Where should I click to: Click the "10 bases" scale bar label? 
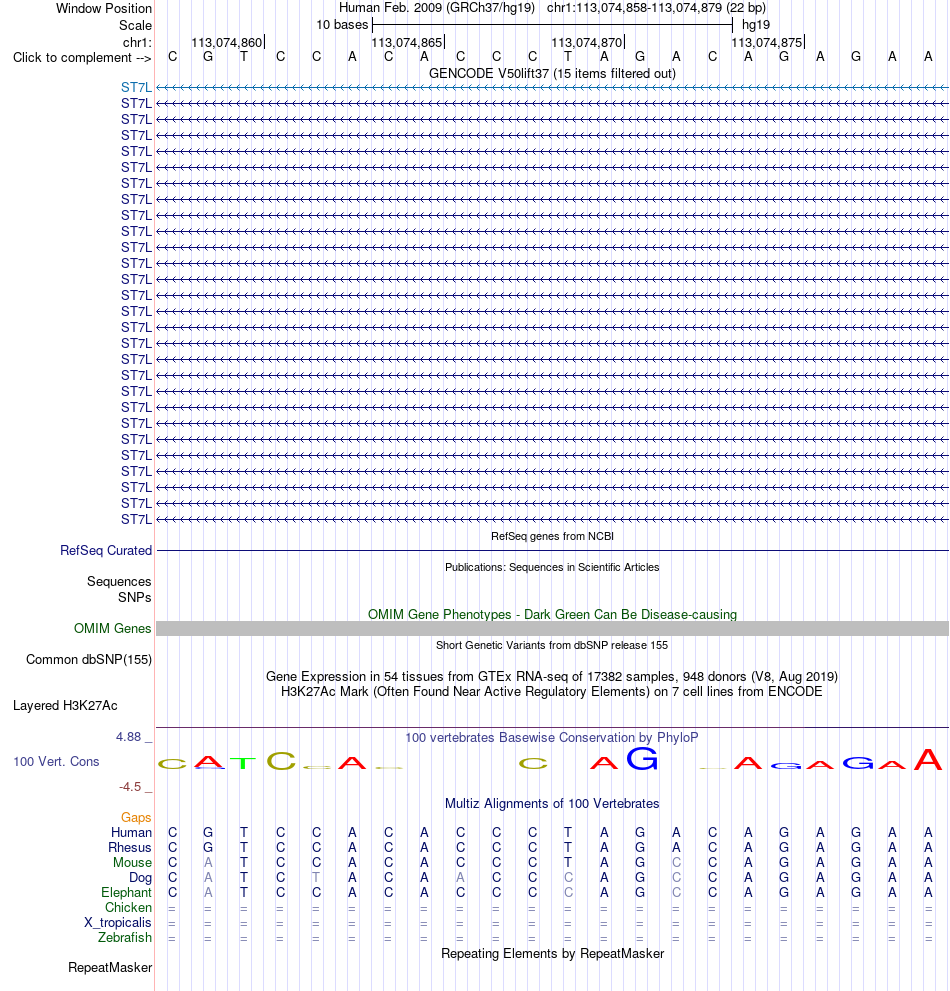[342, 25]
